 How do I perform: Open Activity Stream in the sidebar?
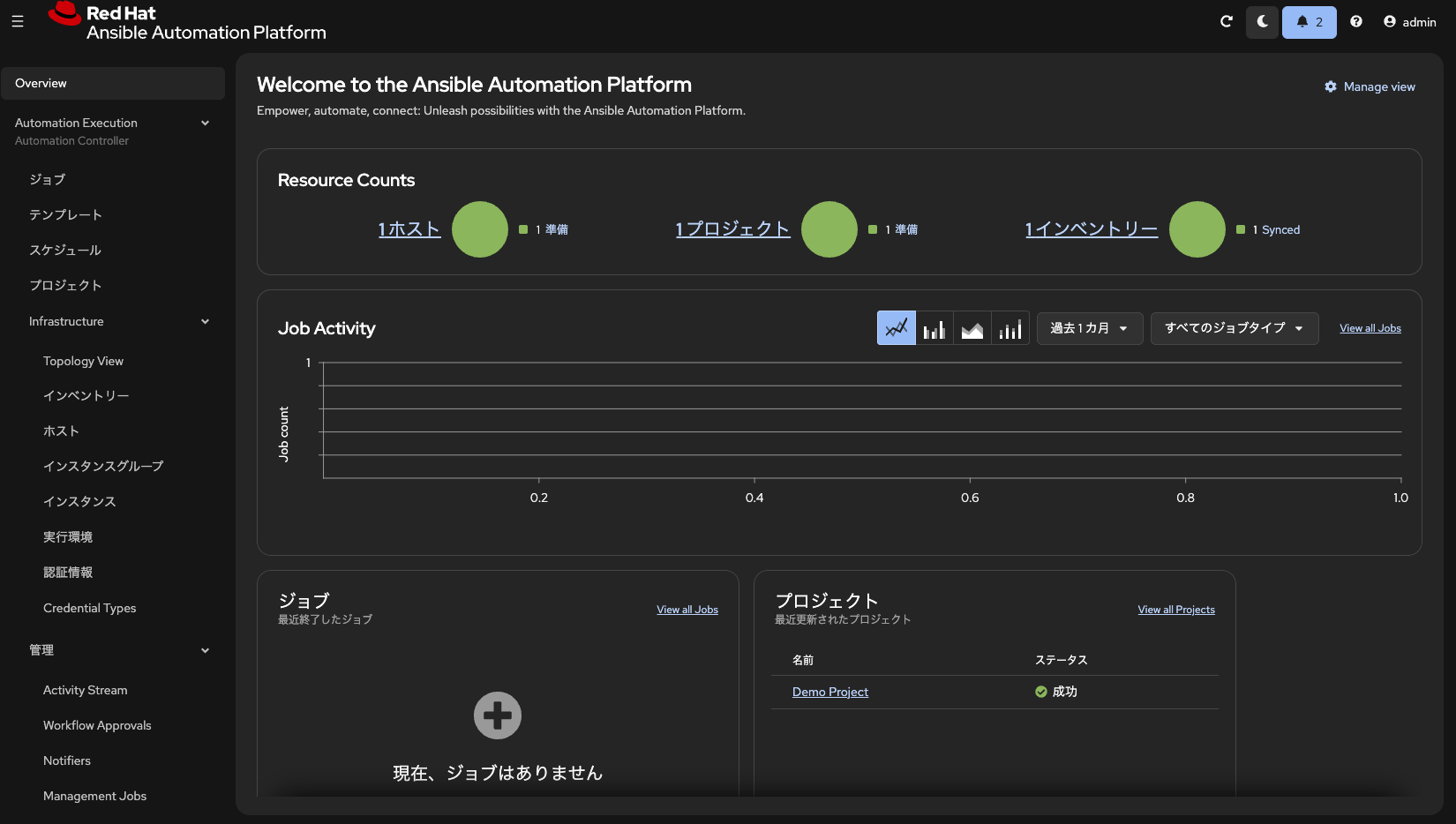86,690
